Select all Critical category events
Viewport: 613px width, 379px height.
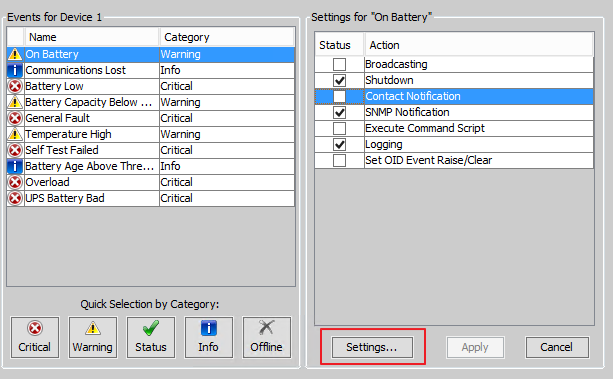point(35,338)
